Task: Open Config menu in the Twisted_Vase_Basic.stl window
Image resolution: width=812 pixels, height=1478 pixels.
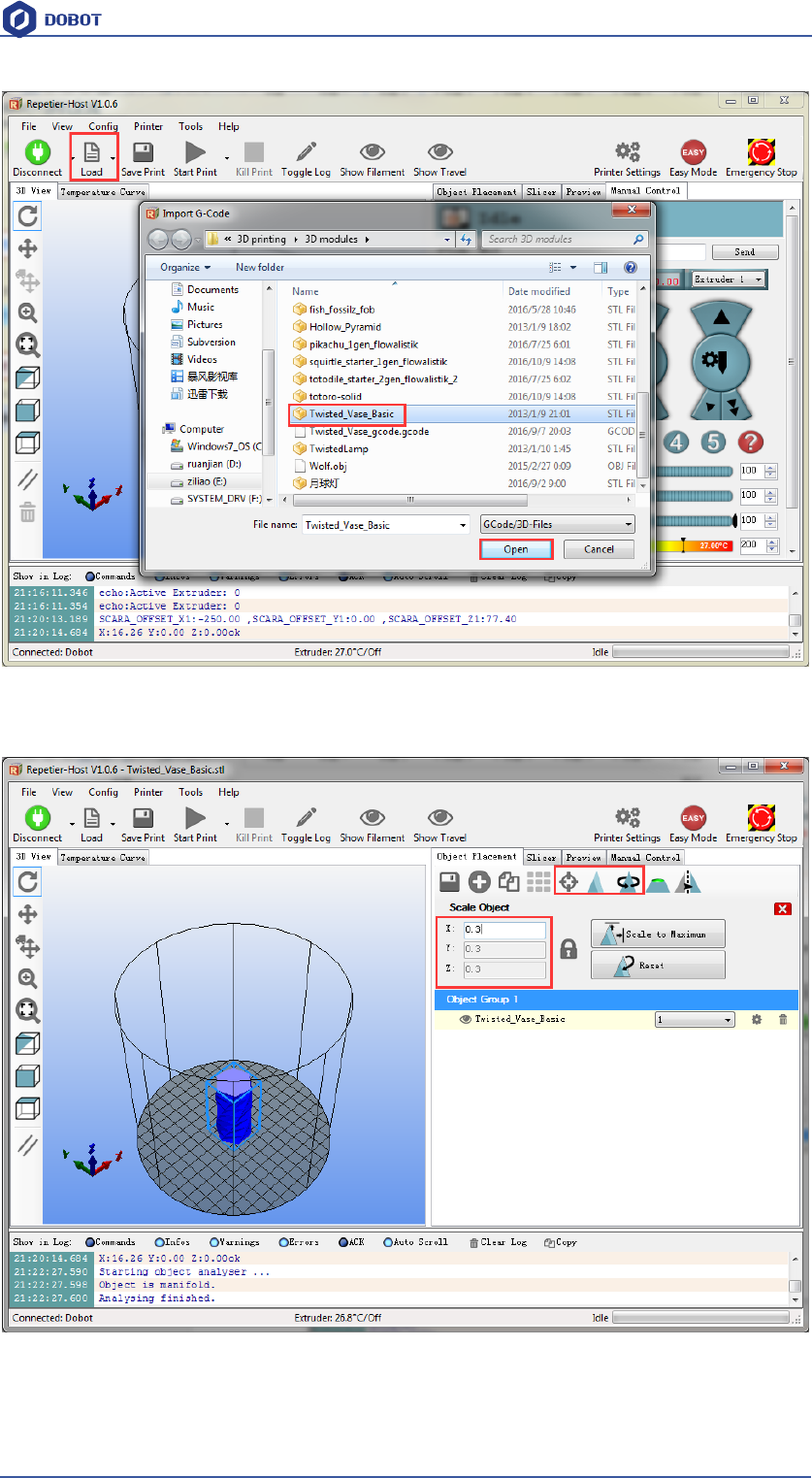Action: 103,792
